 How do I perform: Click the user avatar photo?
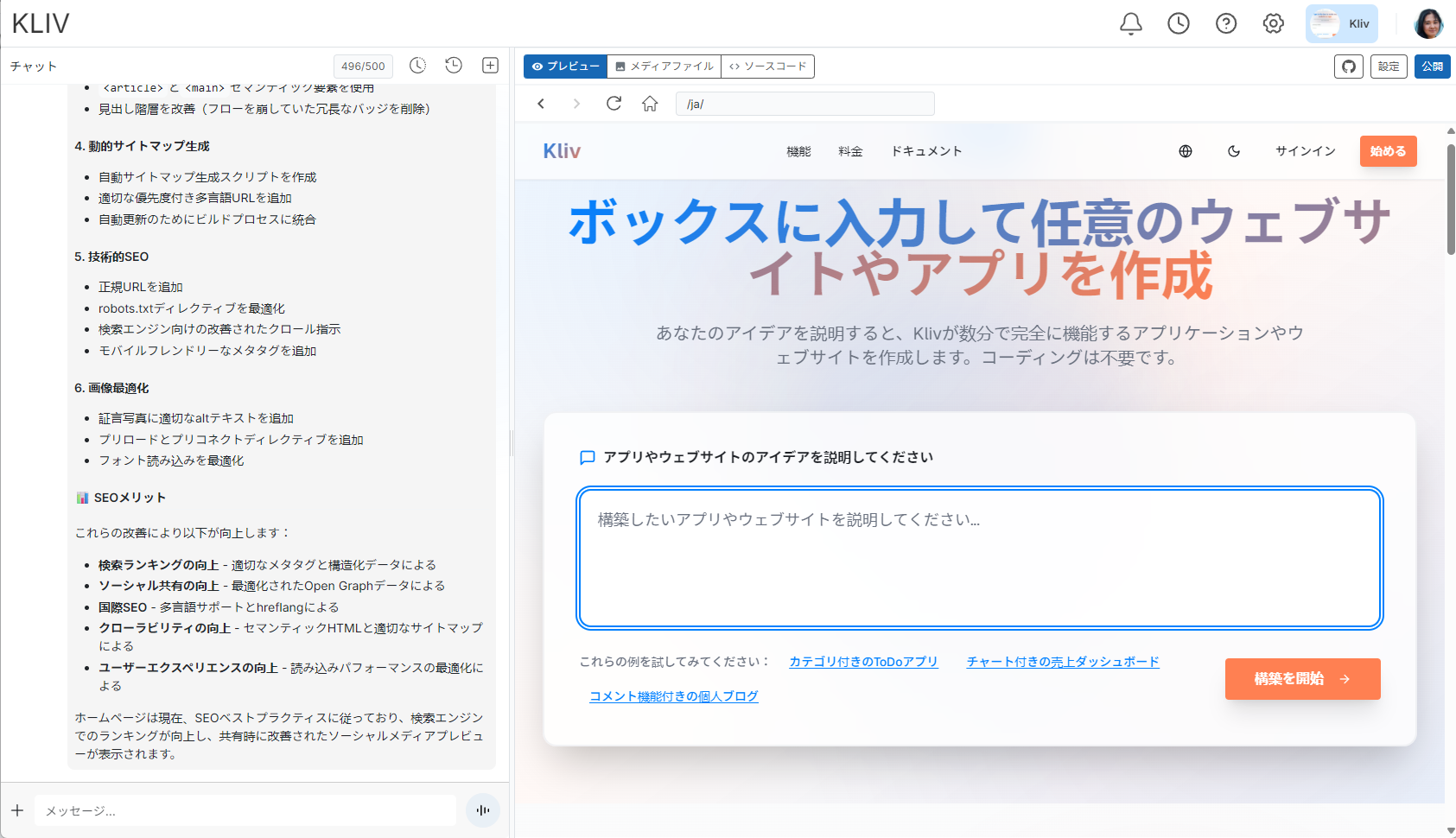pos(1428,24)
